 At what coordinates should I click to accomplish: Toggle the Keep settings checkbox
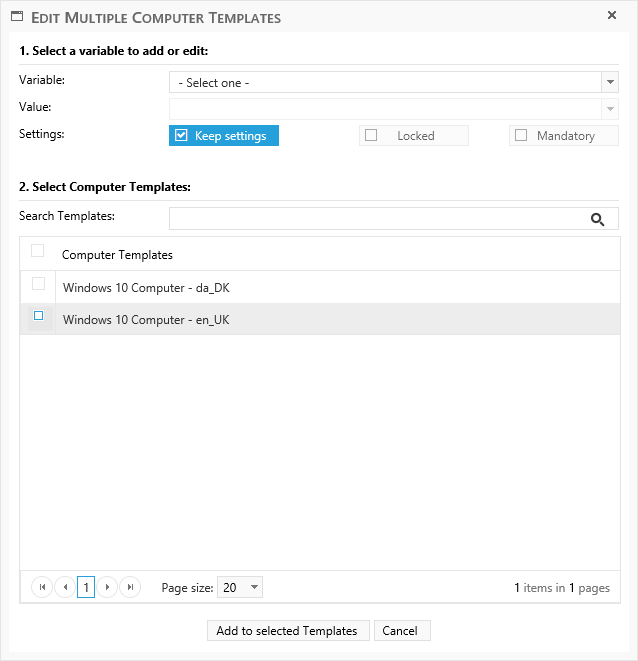[x=181, y=136]
